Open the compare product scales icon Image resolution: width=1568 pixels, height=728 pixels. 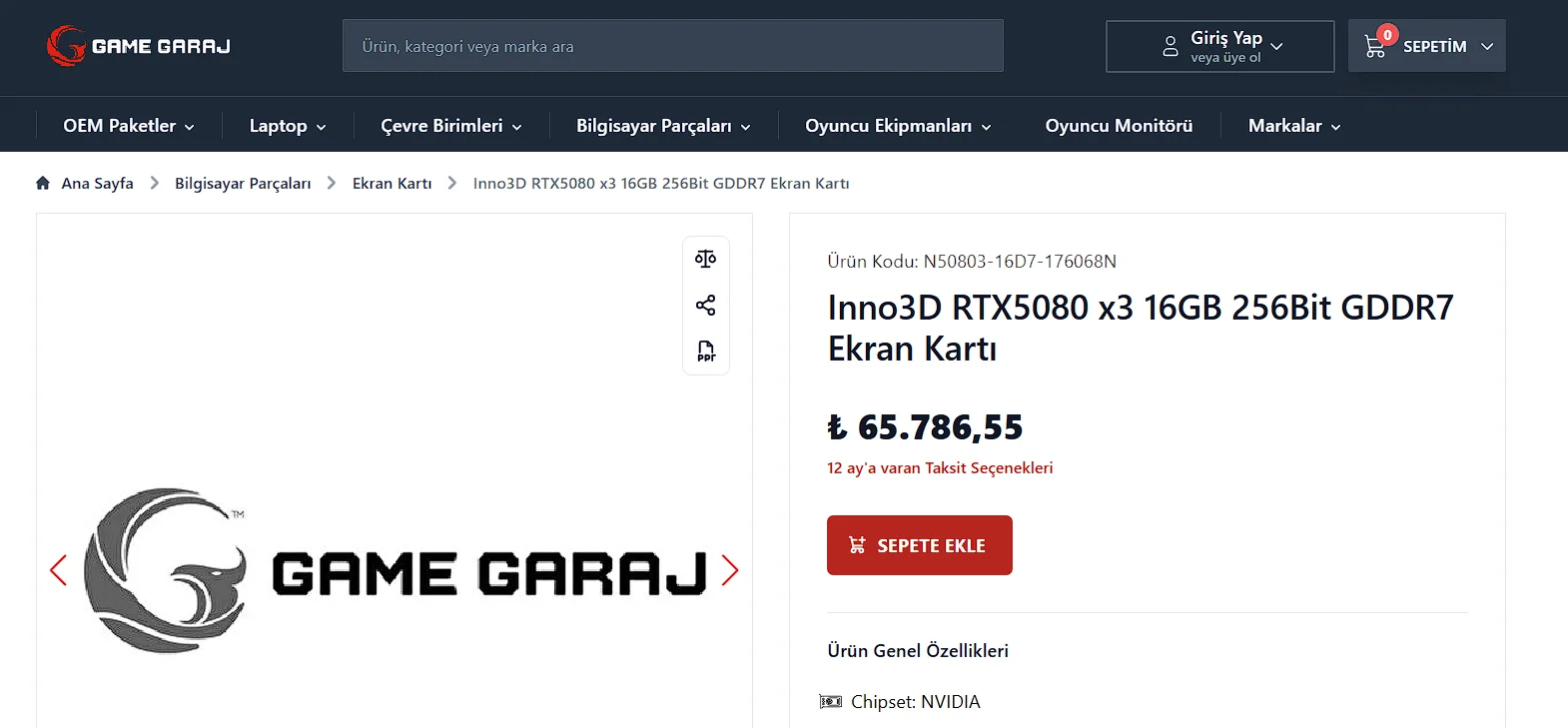point(706,259)
